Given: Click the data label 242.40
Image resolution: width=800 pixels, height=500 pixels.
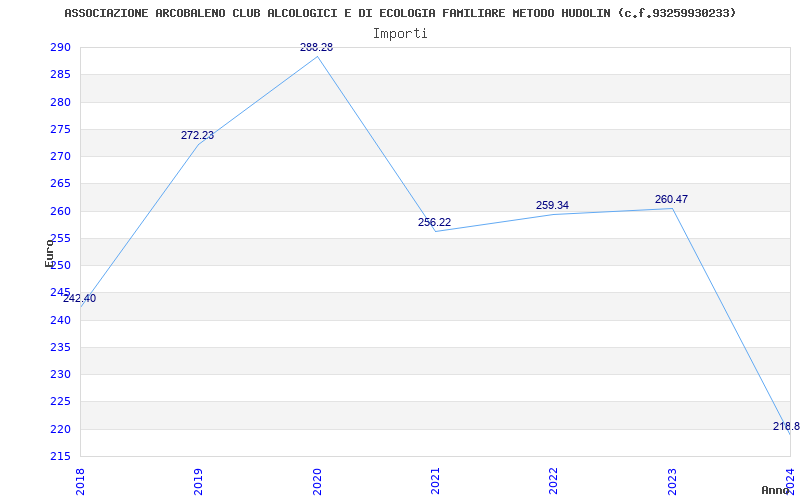Looking at the screenshot, I should (x=80, y=298).
